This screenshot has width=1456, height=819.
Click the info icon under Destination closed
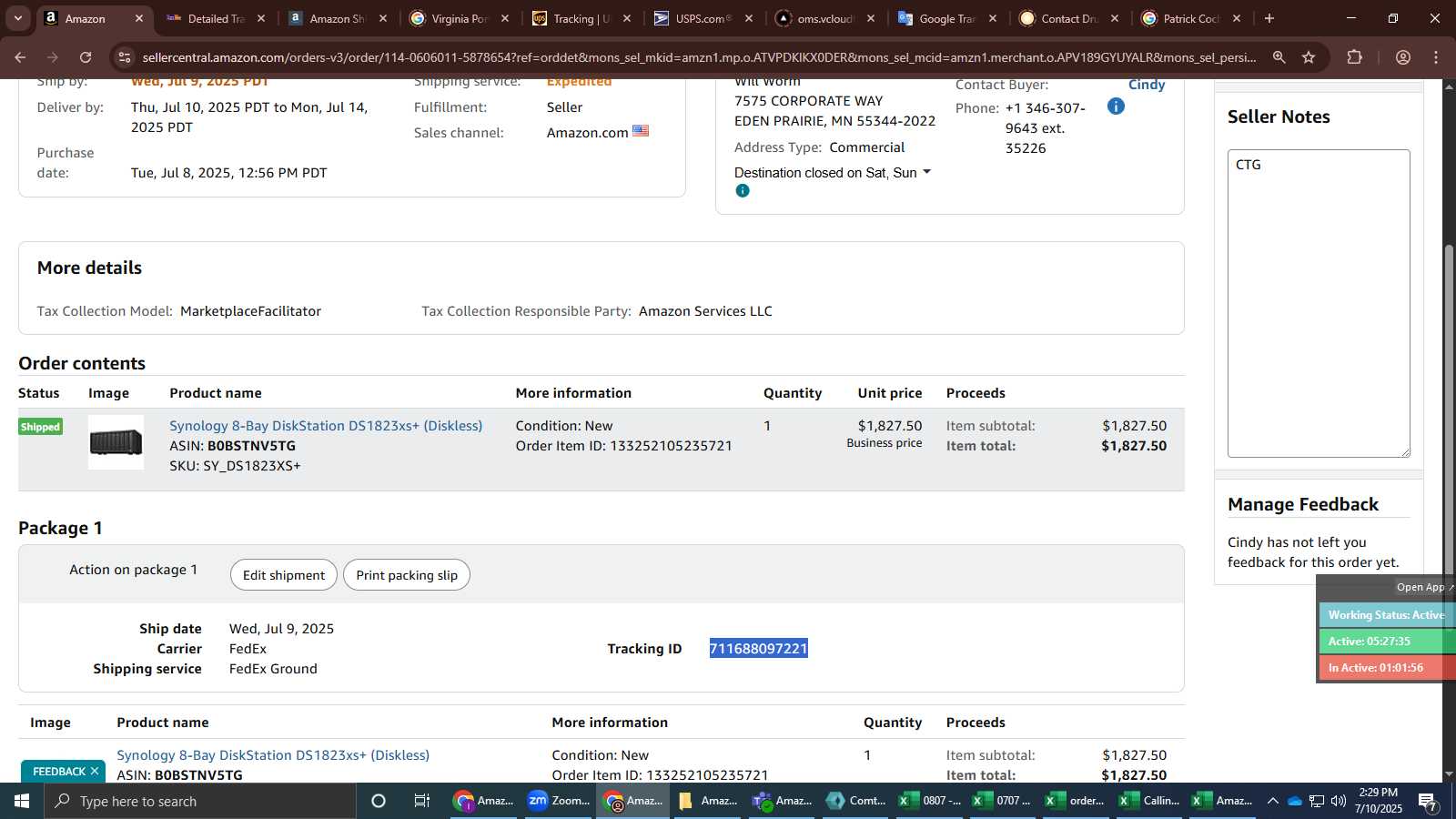743,191
